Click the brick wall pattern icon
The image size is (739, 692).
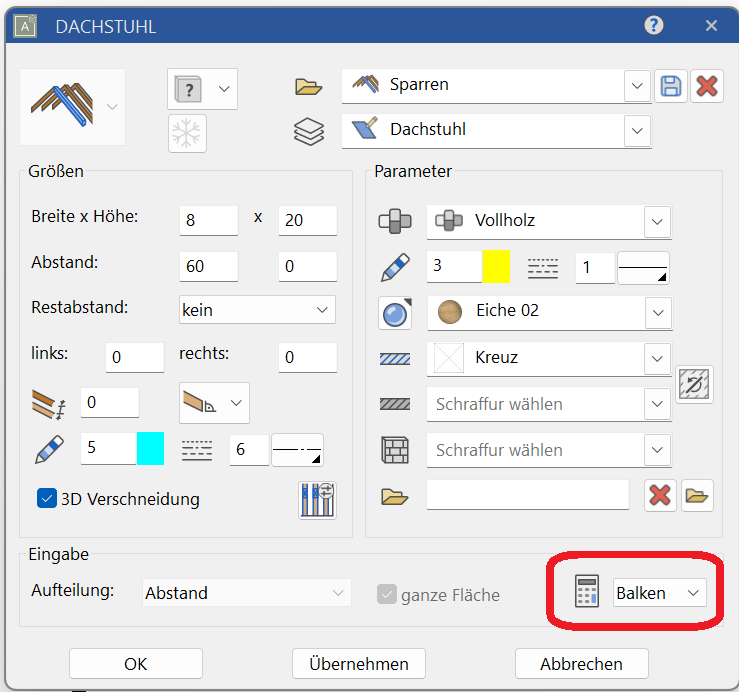tap(395, 450)
